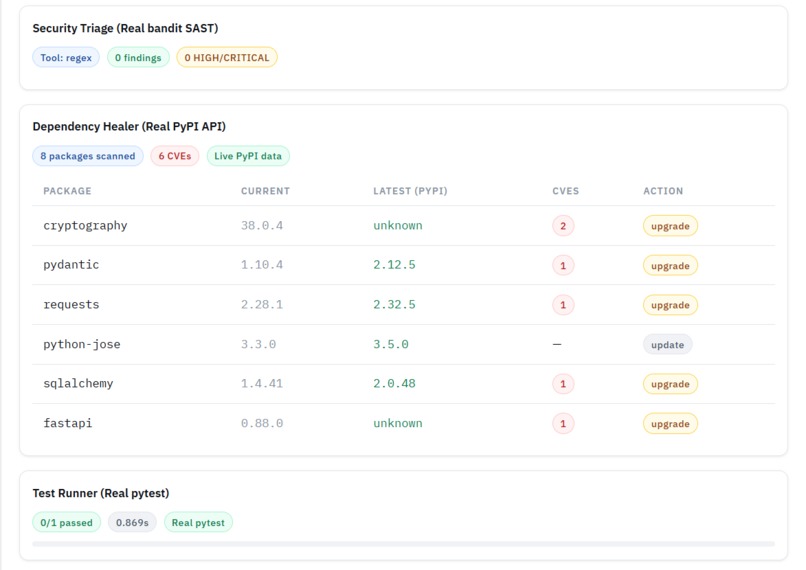Click fastapi current version 0.88.0

click(x=262, y=423)
